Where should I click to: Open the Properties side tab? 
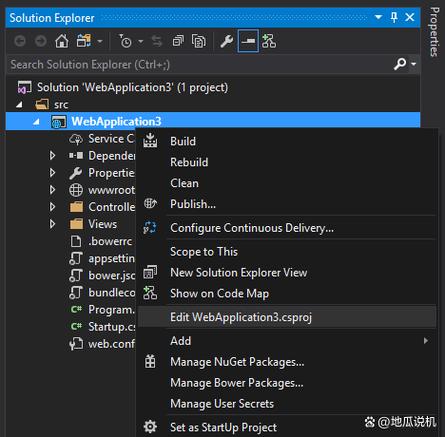tap(434, 32)
